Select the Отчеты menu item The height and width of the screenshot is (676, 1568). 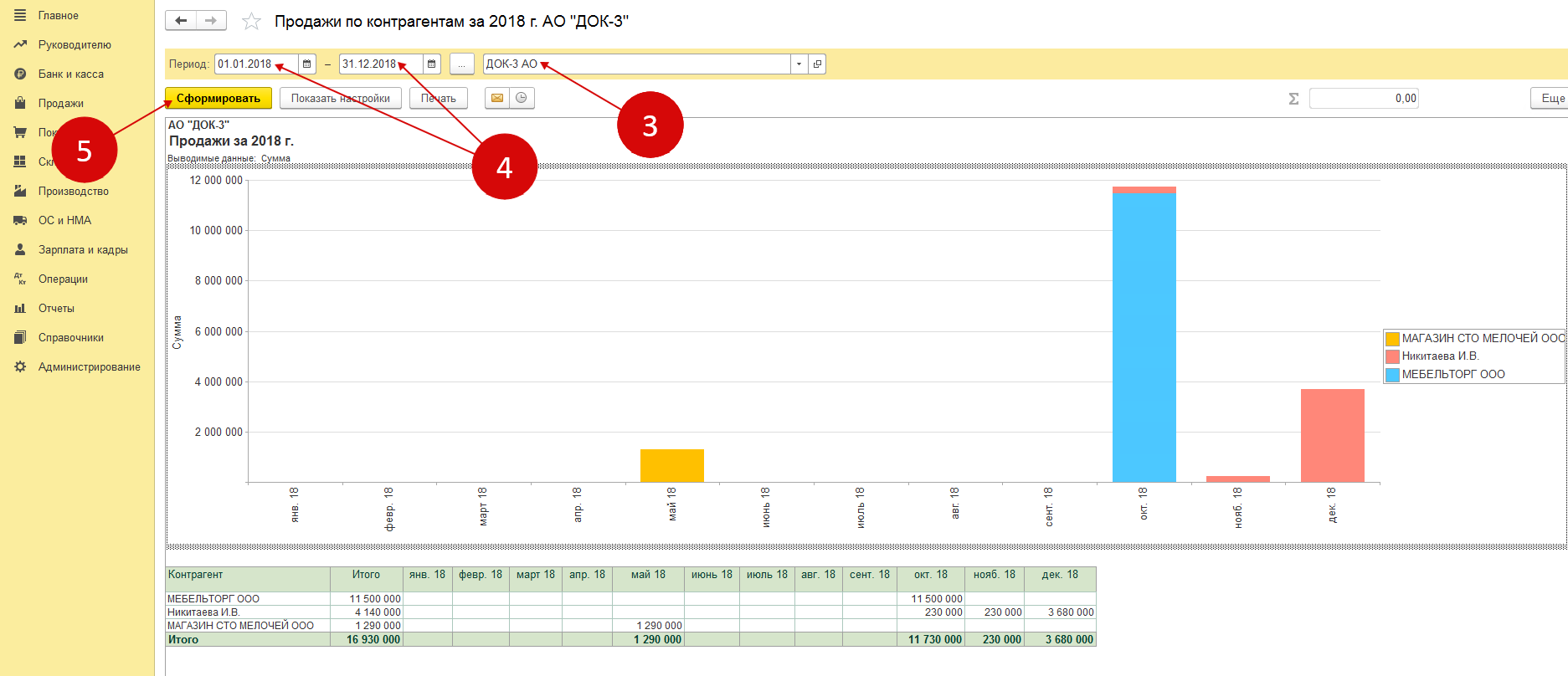coord(56,308)
